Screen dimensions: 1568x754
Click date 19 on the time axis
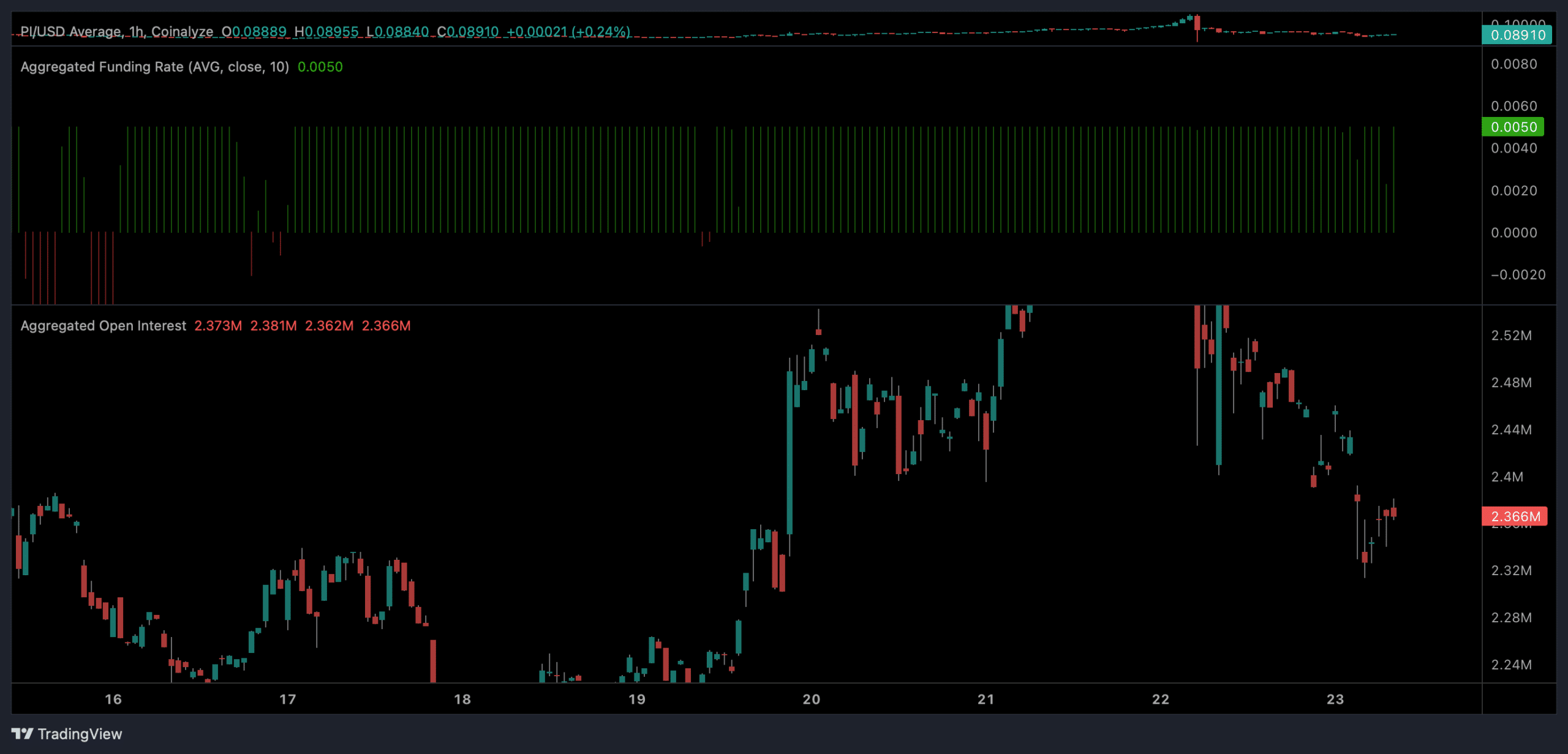coord(637,699)
